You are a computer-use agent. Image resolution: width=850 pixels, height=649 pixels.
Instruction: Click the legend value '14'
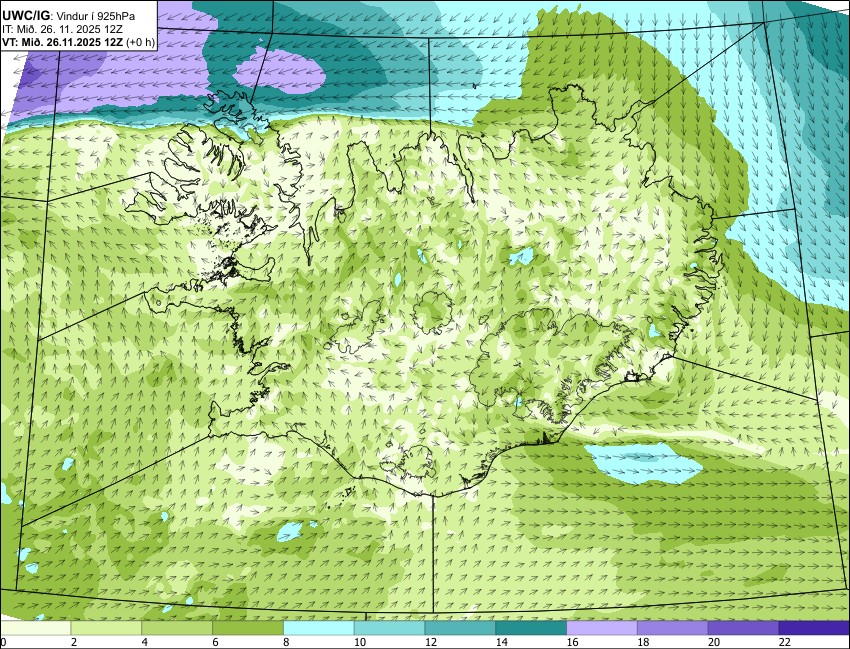pyautogui.click(x=501, y=642)
